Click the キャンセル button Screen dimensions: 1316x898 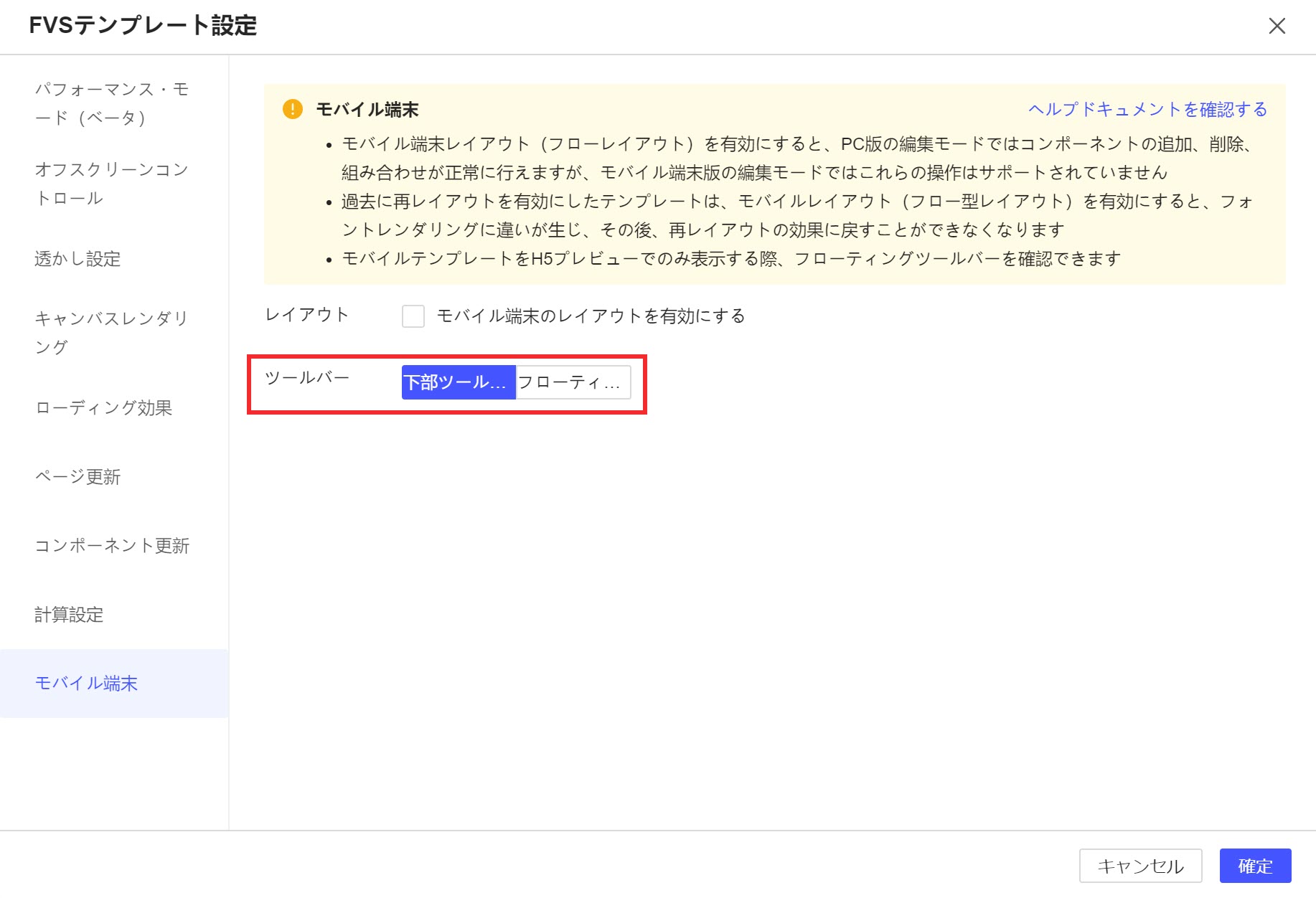tap(1140, 866)
